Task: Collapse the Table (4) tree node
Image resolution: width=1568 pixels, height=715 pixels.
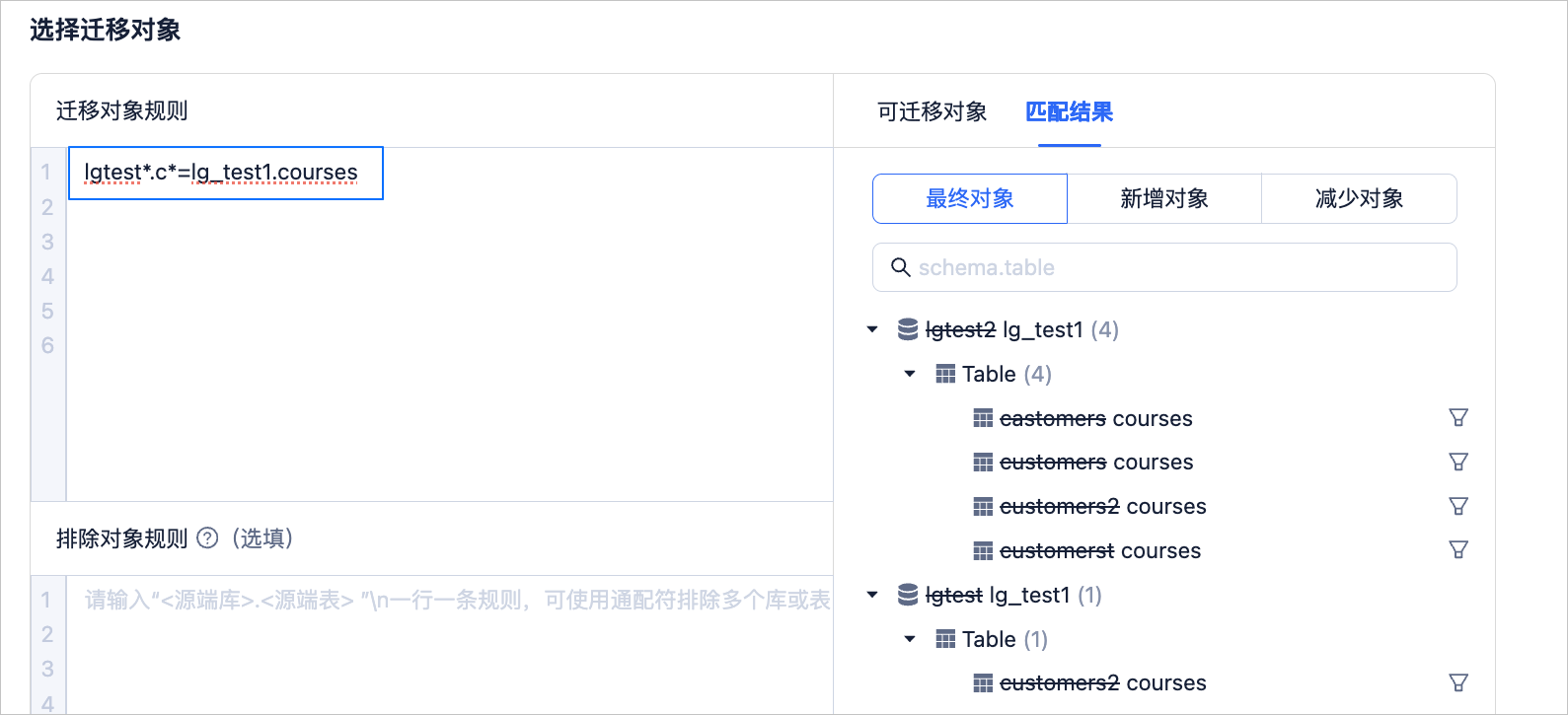Action: (x=910, y=374)
